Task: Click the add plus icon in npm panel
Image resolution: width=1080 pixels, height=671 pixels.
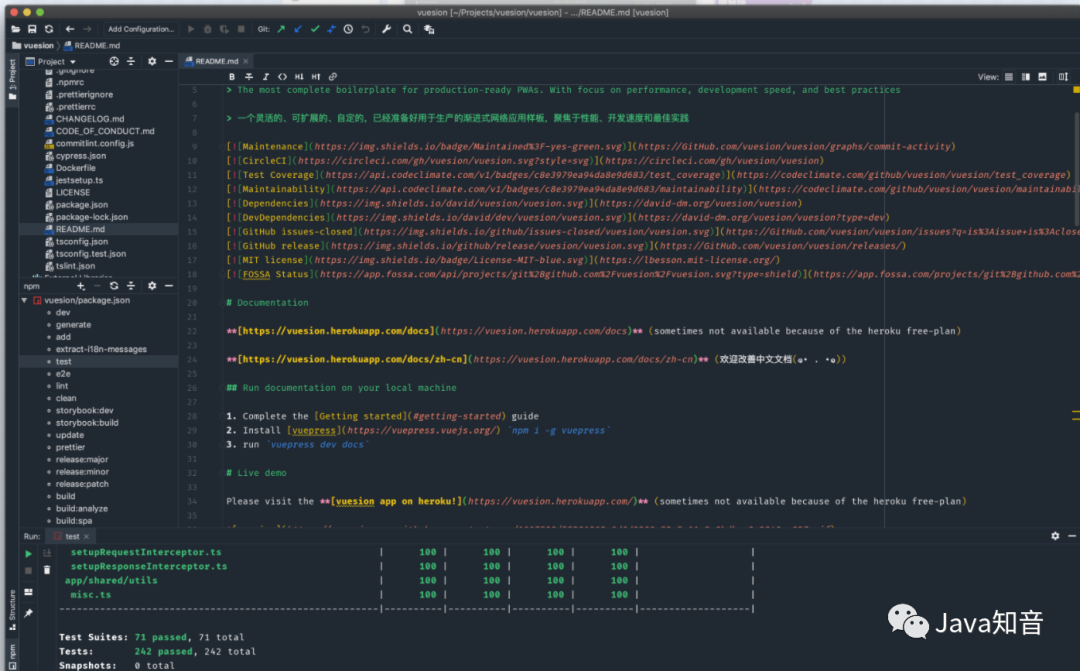Action: tap(81, 286)
